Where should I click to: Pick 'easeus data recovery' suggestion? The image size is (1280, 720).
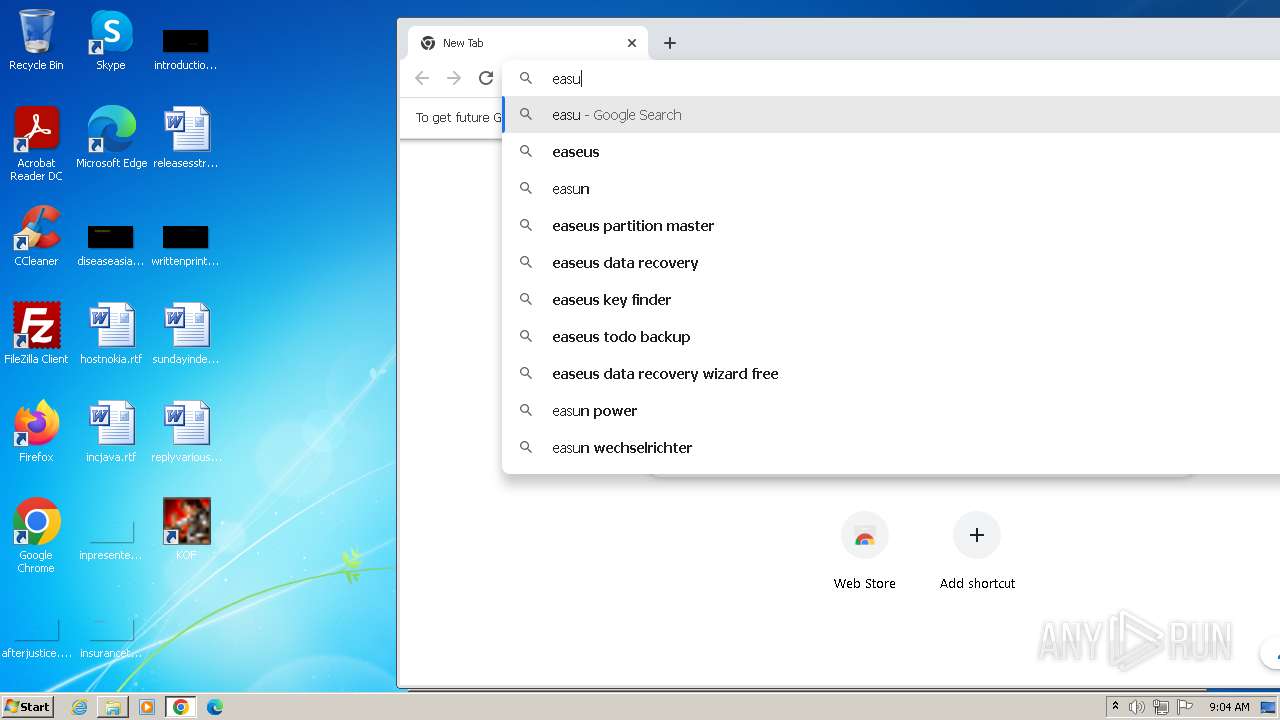(891, 263)
